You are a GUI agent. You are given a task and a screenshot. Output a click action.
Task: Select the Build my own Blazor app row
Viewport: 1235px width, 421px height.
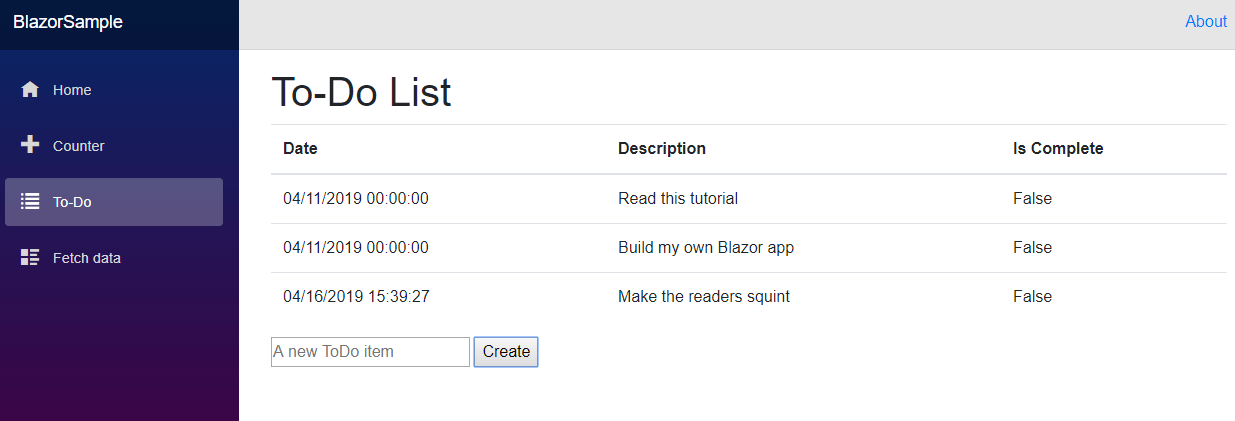pyautogui.click(x=749, y=247)
